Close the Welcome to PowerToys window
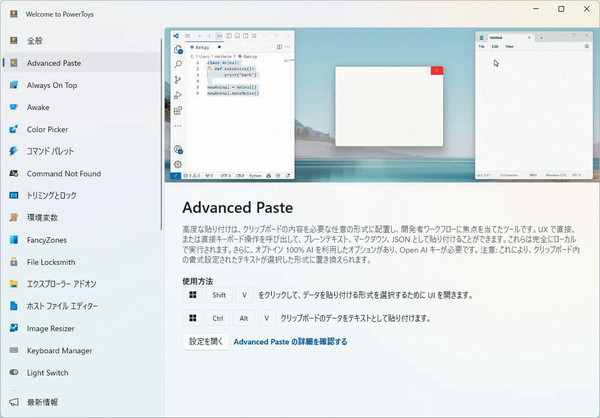600x418 pixels. (586, 9)
